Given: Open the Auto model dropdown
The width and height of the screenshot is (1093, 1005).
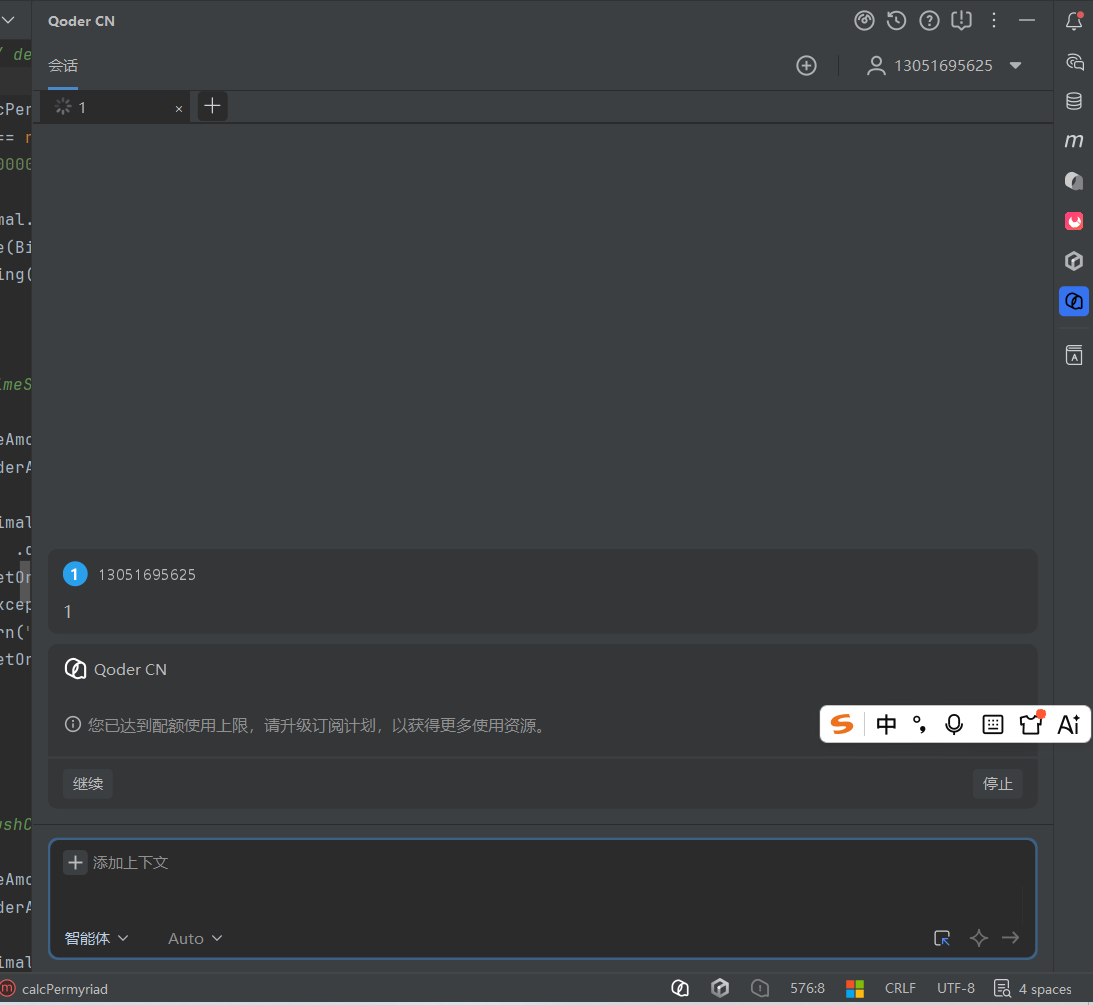Looking at the screenshot, I should coord(195,939).
